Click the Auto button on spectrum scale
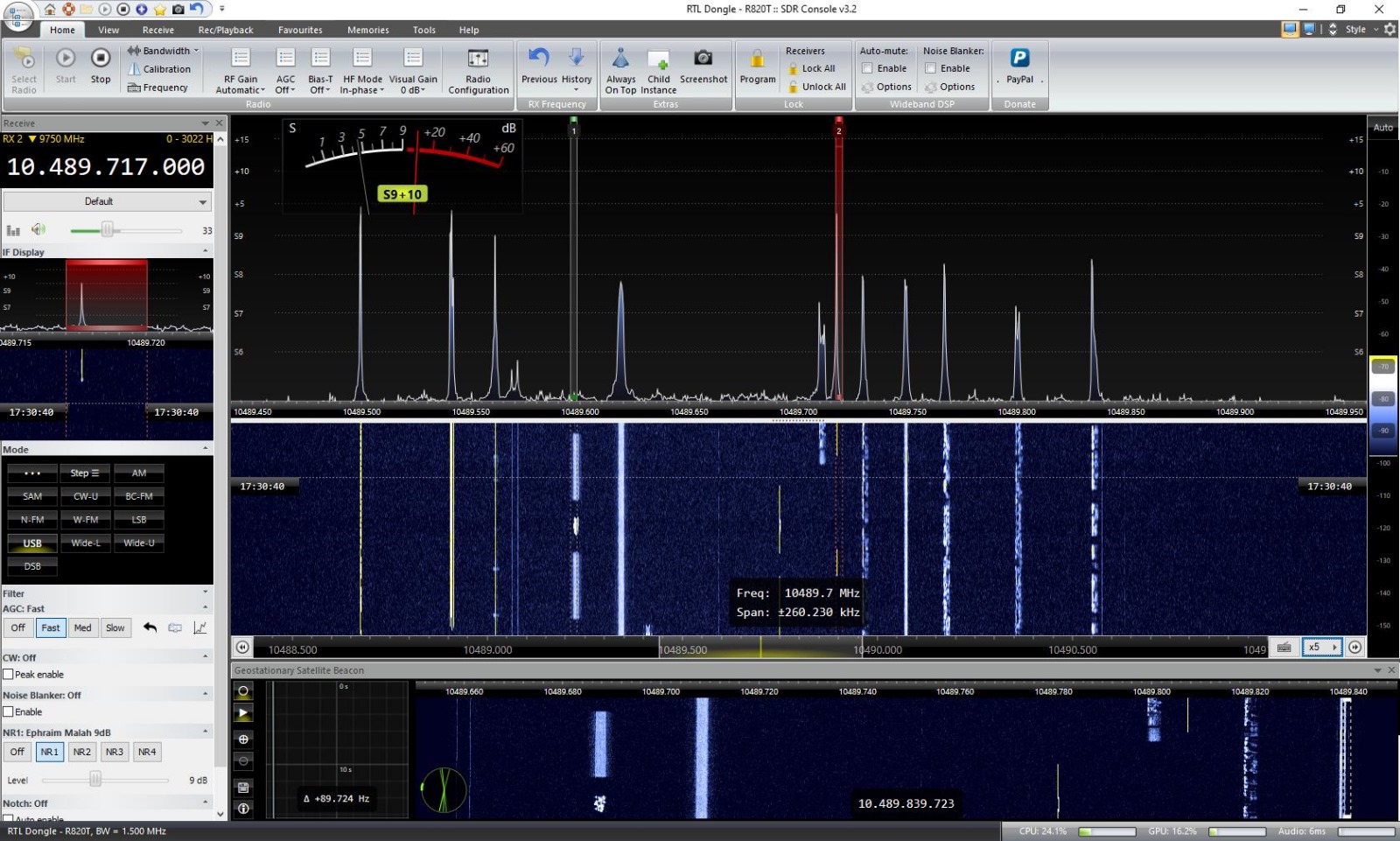1400x841 pixels. click(x=1383, y=128)
